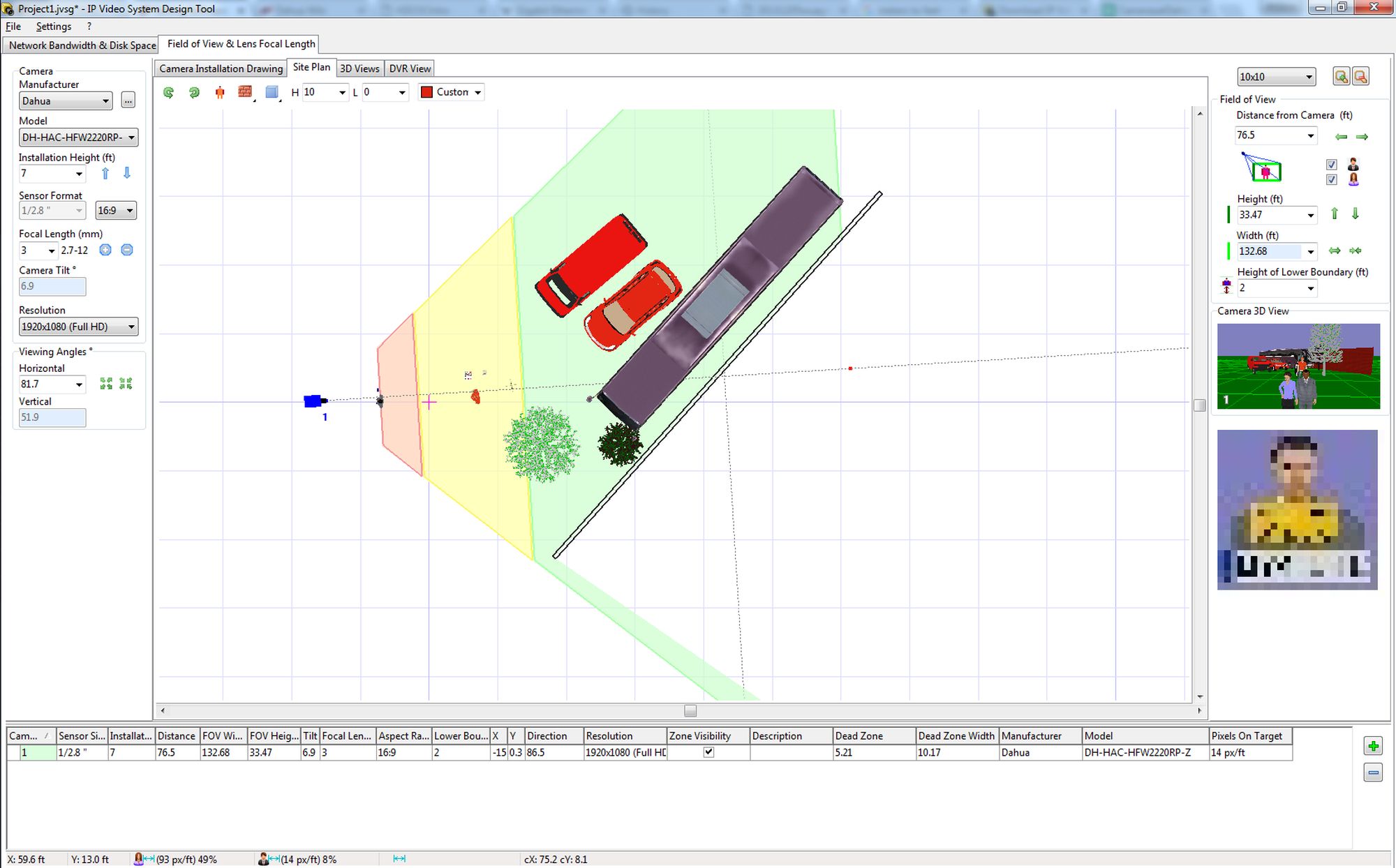Increase focal length with plus icon

(105, 250)
